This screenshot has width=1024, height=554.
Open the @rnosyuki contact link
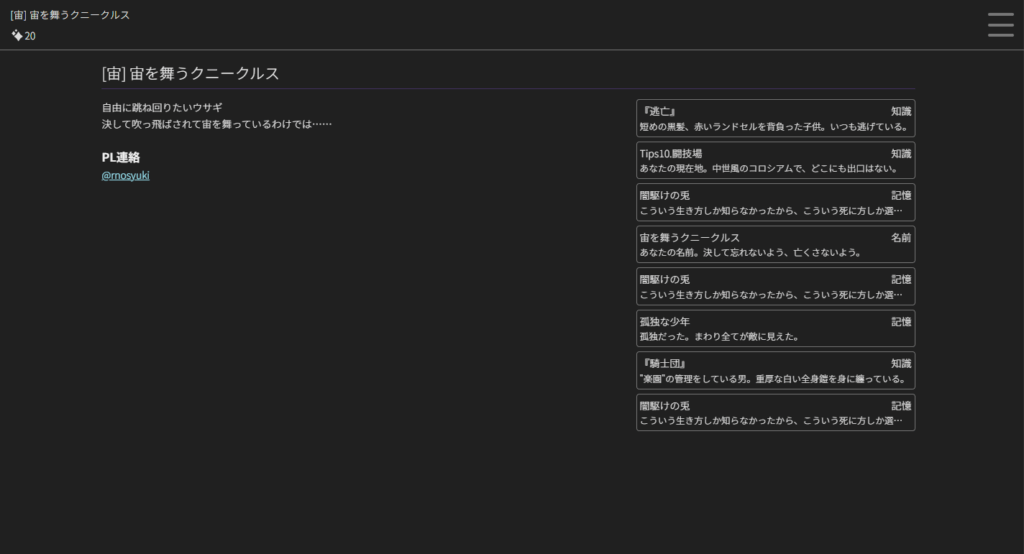point(126,176)
